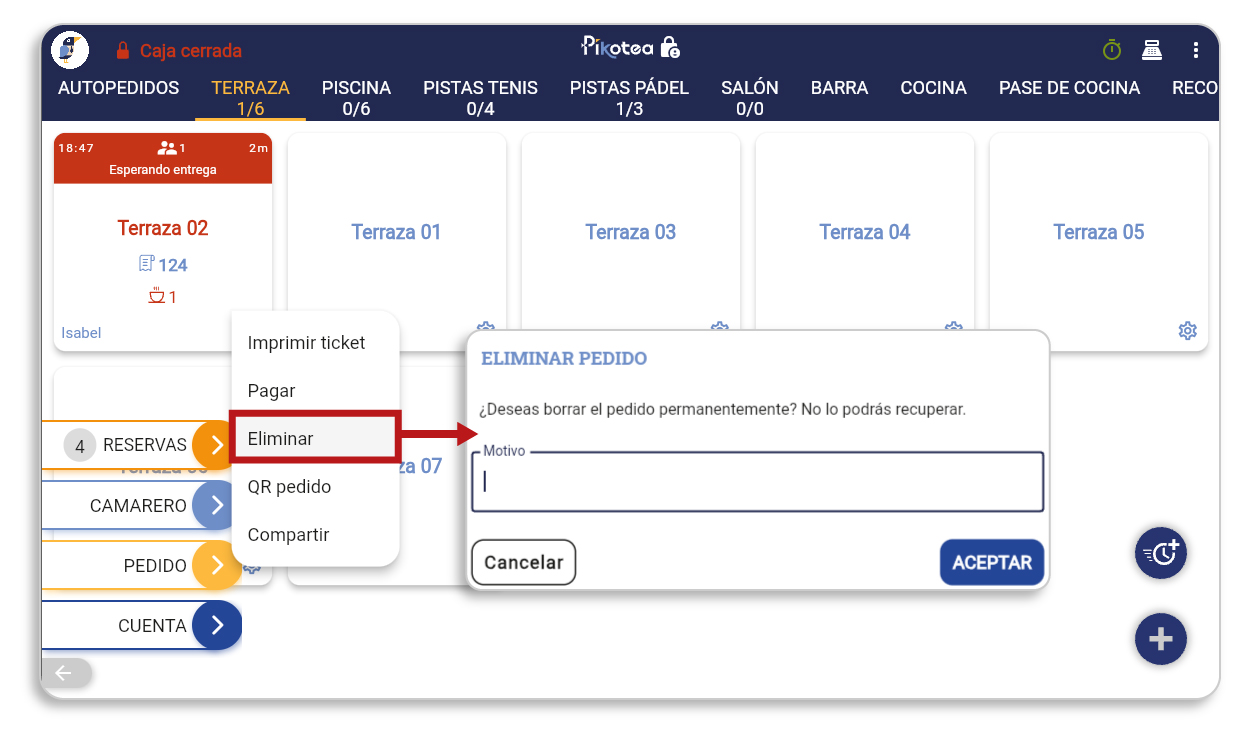Click the back arrow at bottom left
The height and width of the screenshot is (739, 1245).
(x=66, y=673)
